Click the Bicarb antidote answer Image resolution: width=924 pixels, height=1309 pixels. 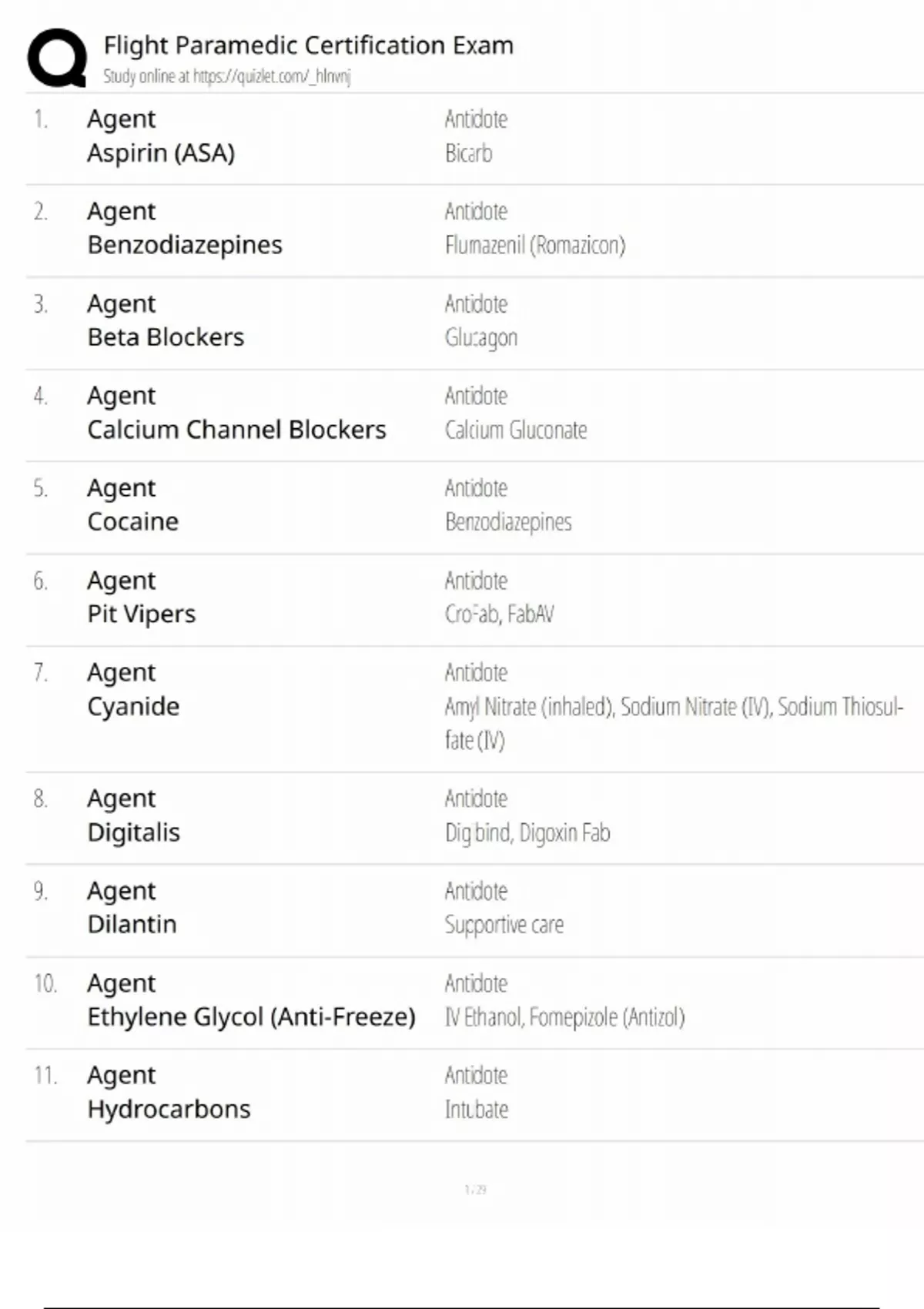pos(468,153)
